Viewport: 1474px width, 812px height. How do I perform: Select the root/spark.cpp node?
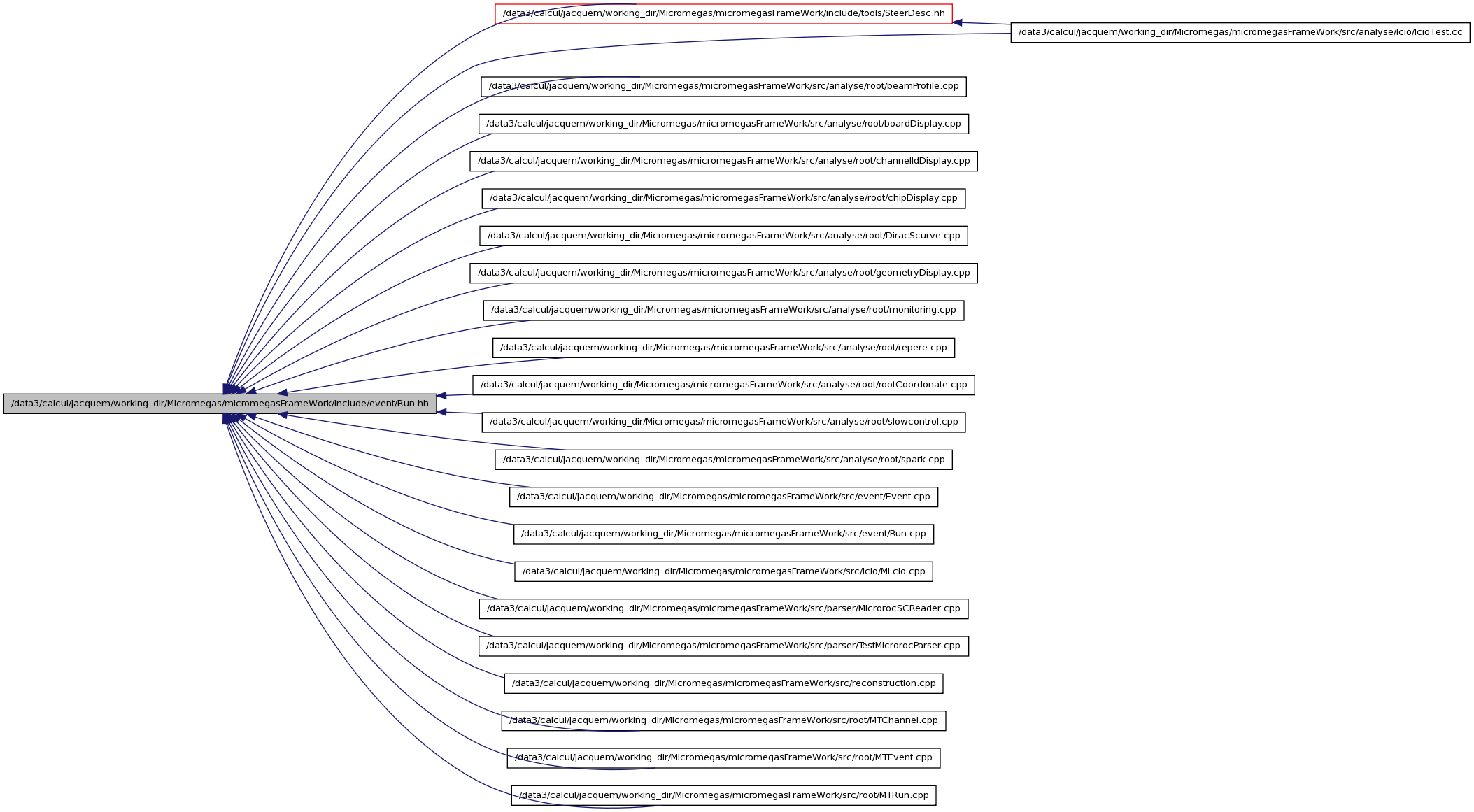[x=723, y=460]
